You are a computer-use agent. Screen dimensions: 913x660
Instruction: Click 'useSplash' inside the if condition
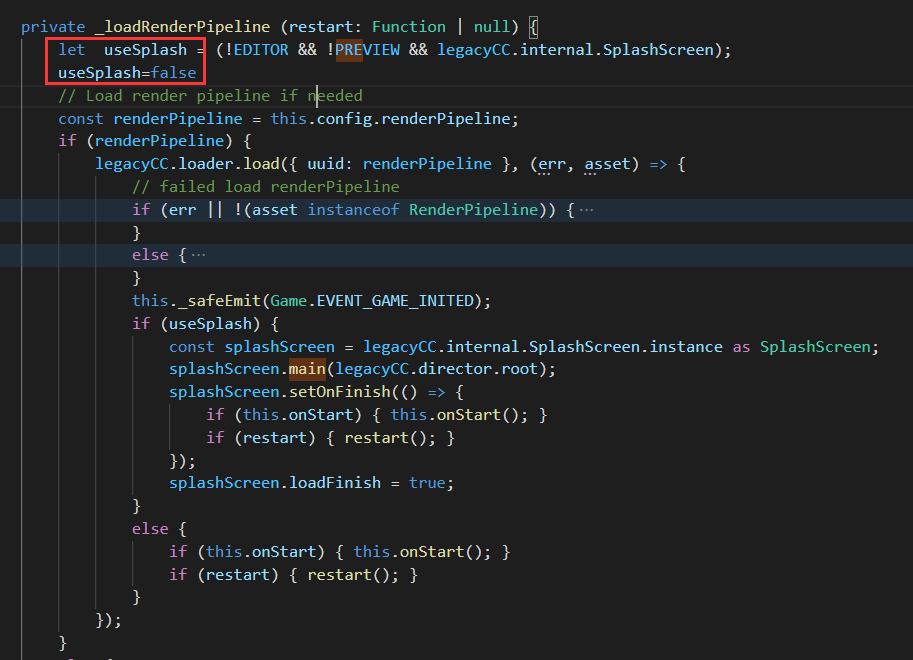[x=210, y=323]
